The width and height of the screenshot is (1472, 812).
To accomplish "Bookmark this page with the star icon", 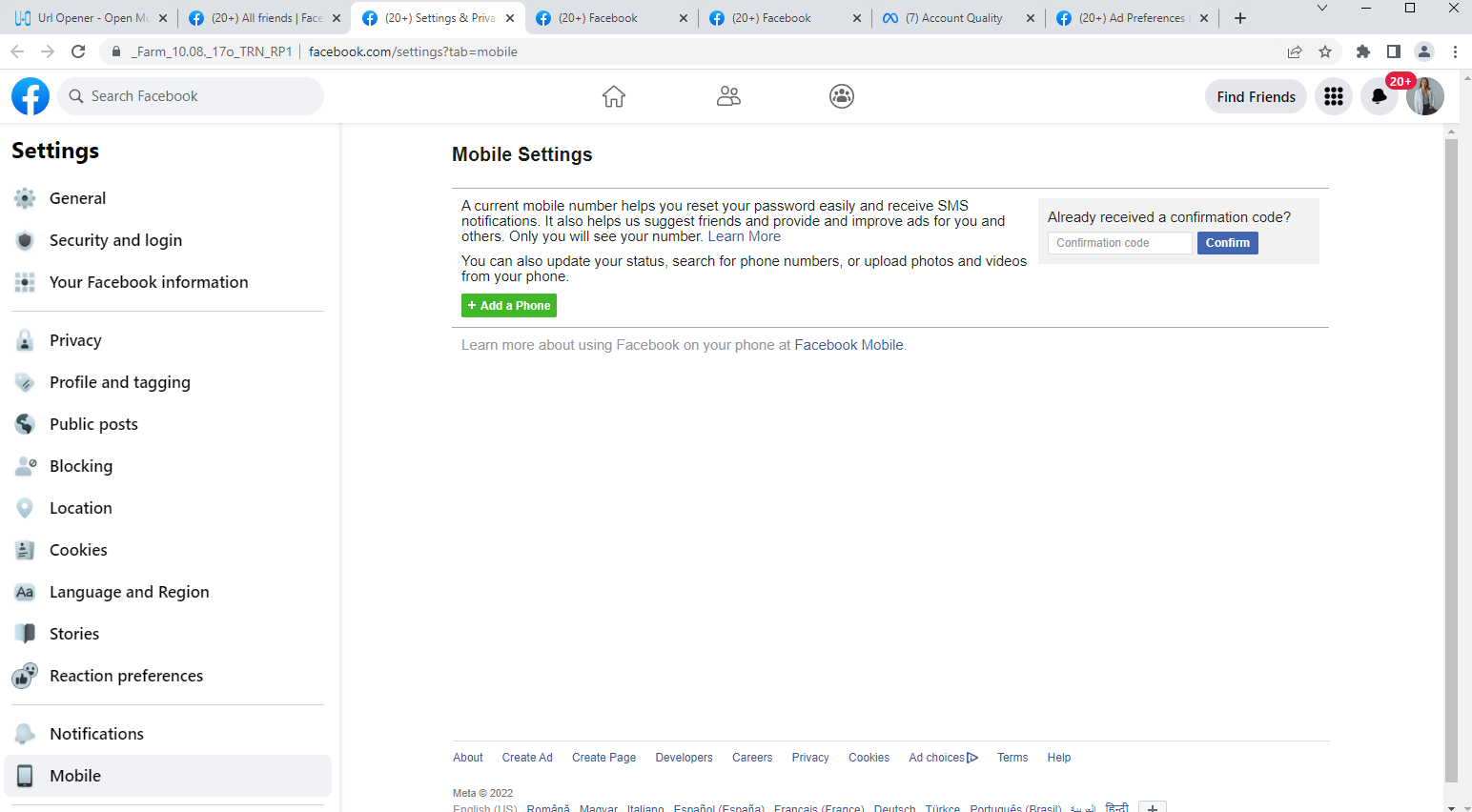I will [1325, 51].
